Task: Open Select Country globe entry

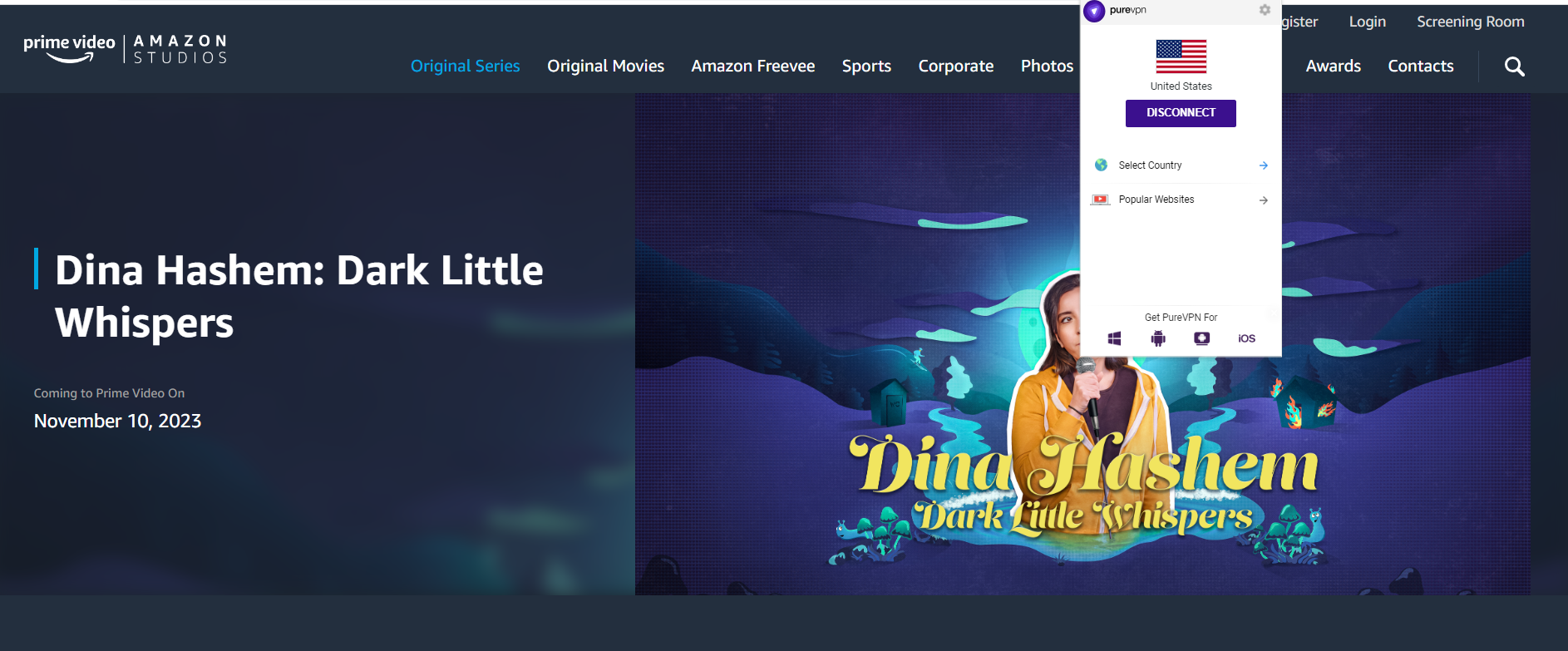Action: (x=1181, y=165)
